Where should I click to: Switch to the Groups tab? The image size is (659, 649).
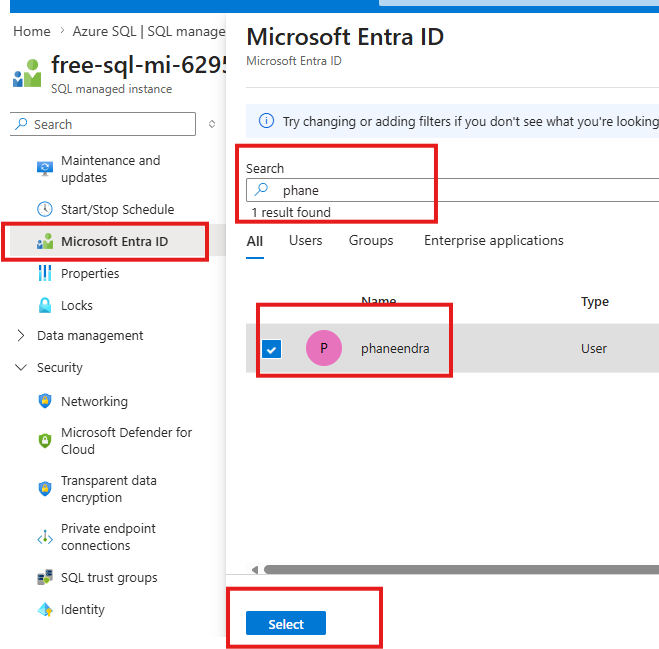click(371, 240)
